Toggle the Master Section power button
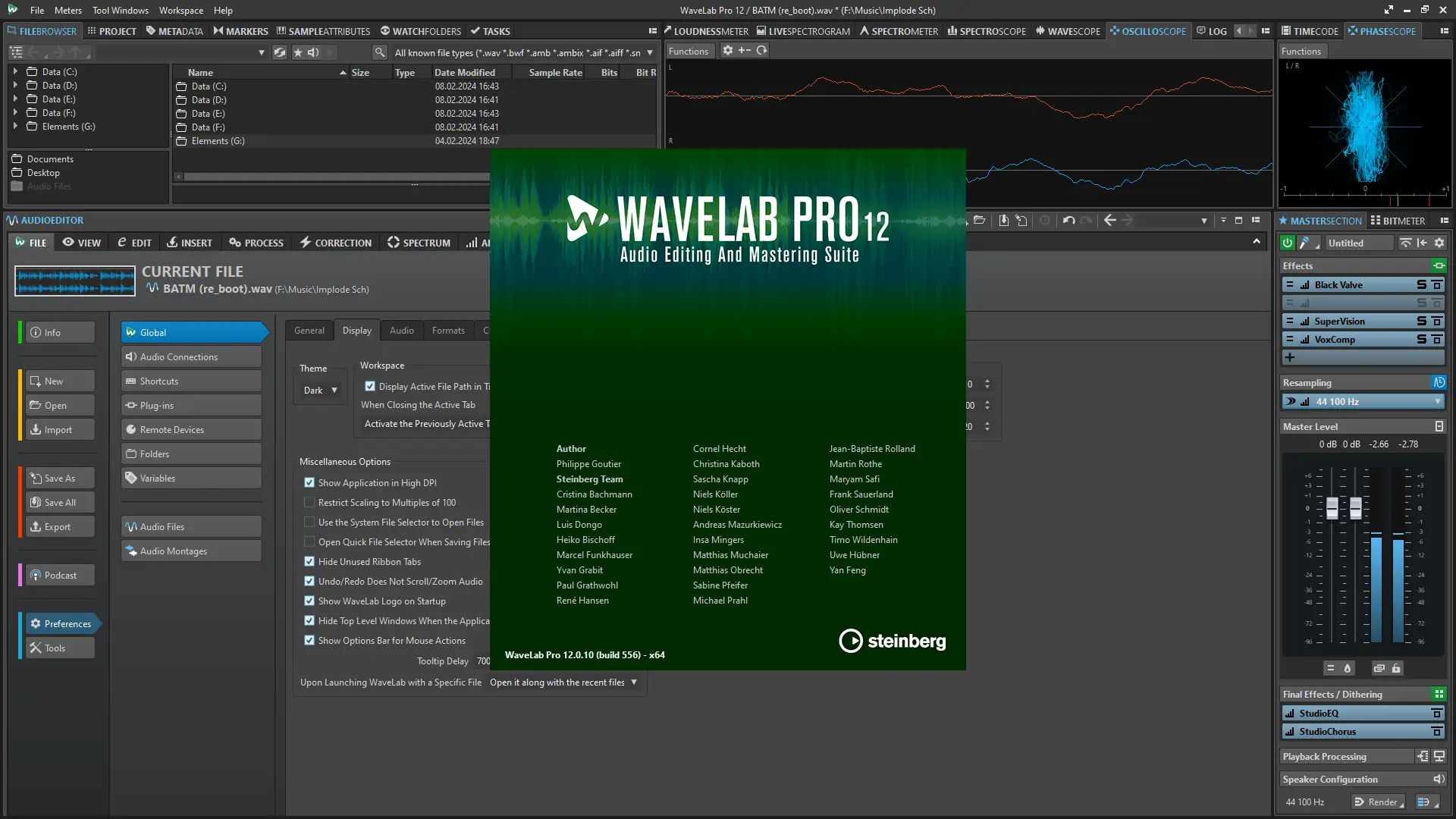Screen dimensions: 1456x819 point(1286,243)
